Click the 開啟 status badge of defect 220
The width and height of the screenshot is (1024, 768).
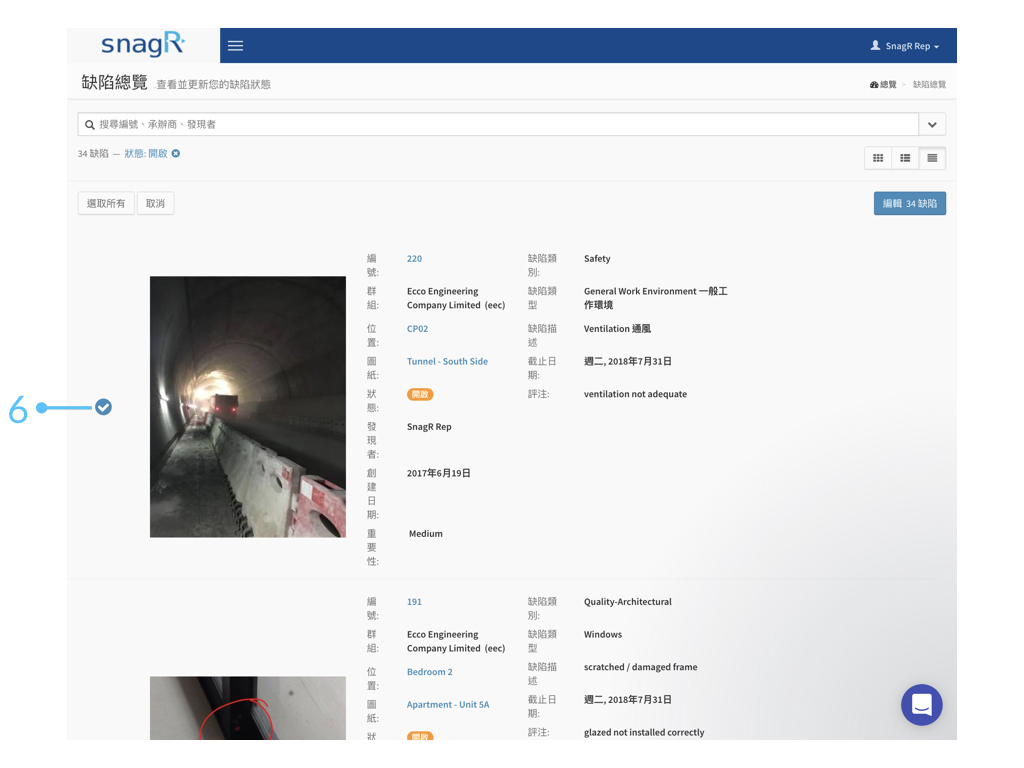point(420,394)
